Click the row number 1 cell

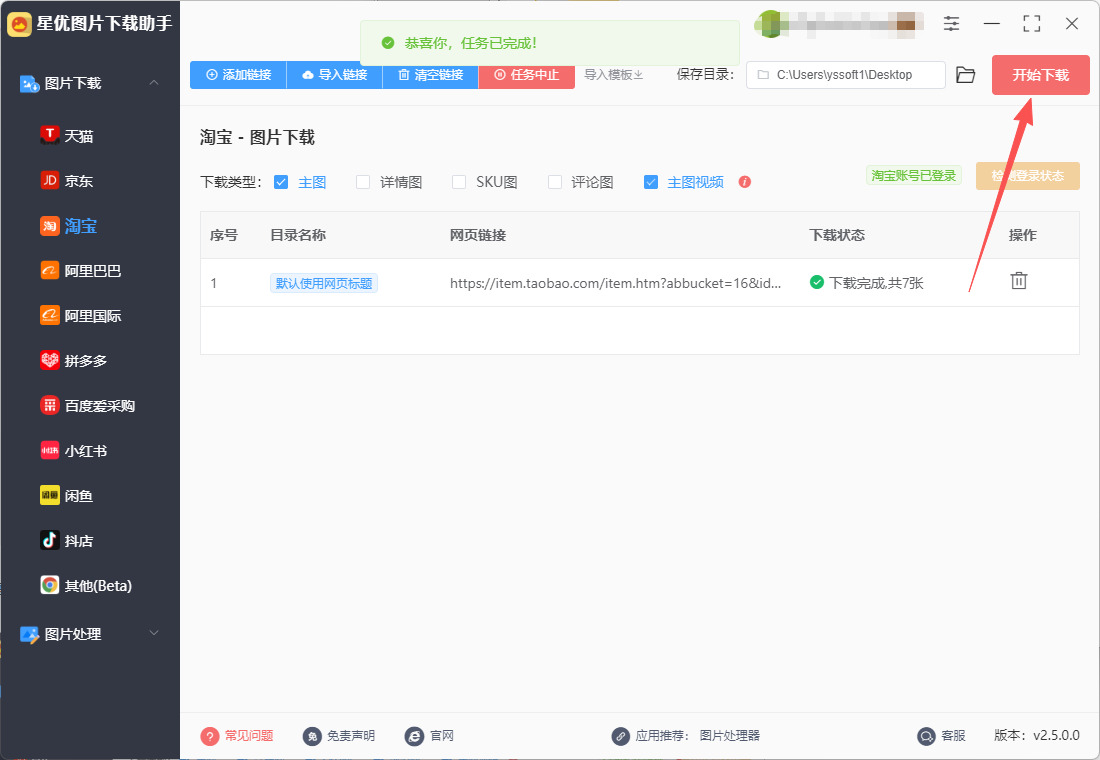point(213,283)
